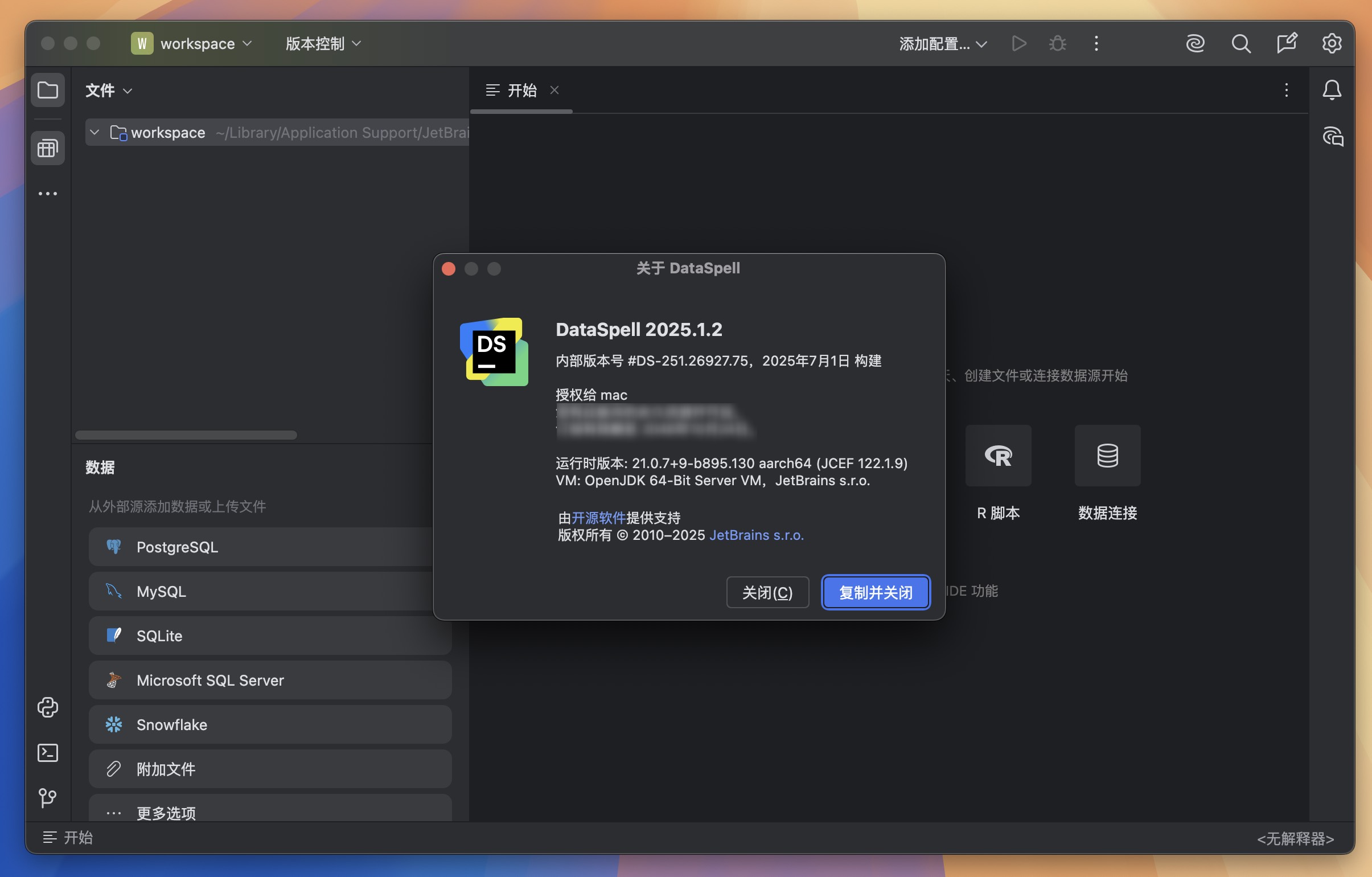1372x877 pixels.
Task: Open editor tab options vertical dots
Action: click(x=1286, y=90)
